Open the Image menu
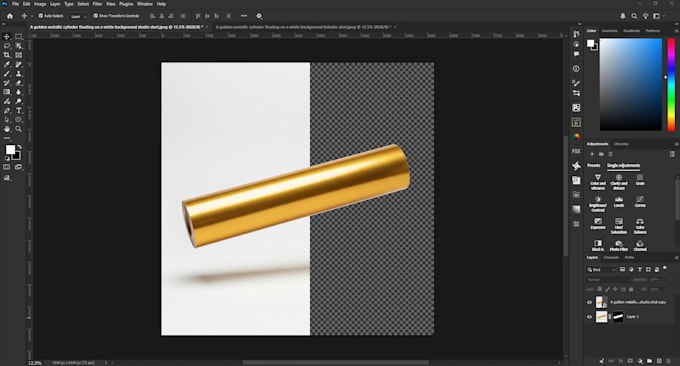The height and width of the screenshot is (366, 680). 40,4
